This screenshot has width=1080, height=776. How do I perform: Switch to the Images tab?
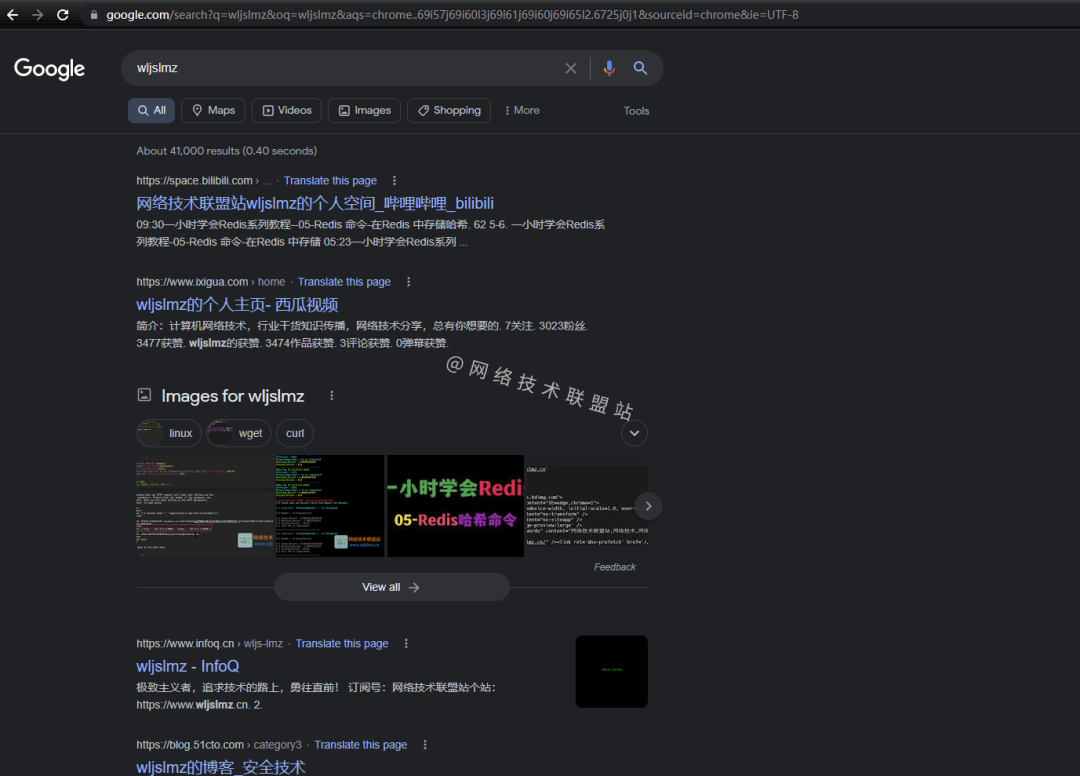pyautogui.click(x=364, y=110)
